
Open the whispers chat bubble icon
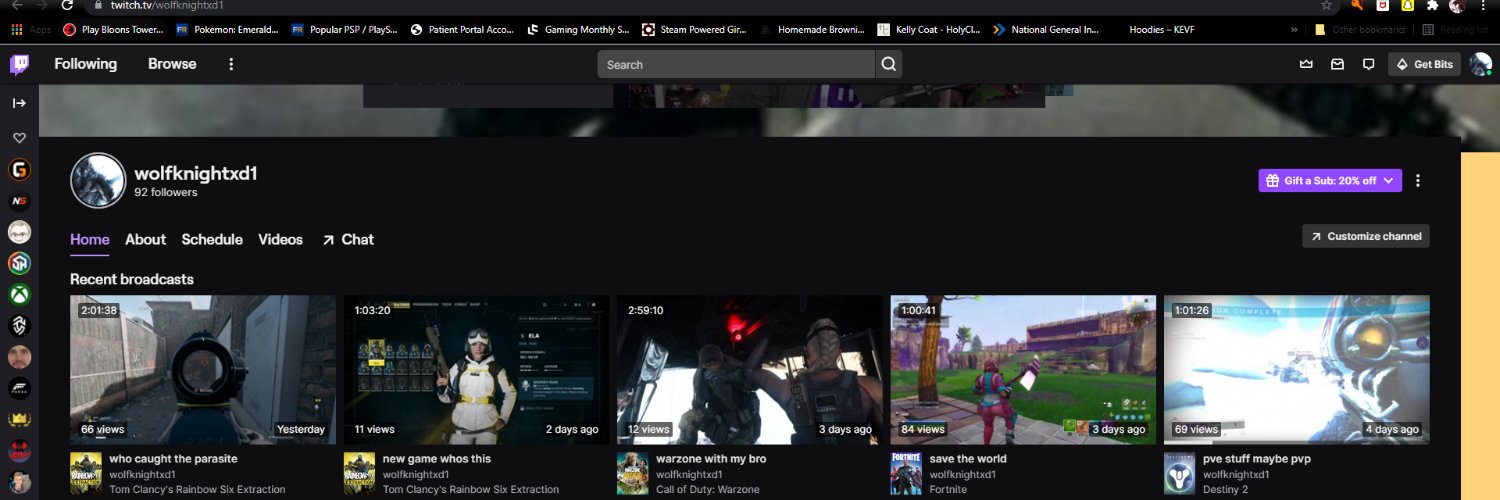pyautogui.click(x=1368, y=64)
